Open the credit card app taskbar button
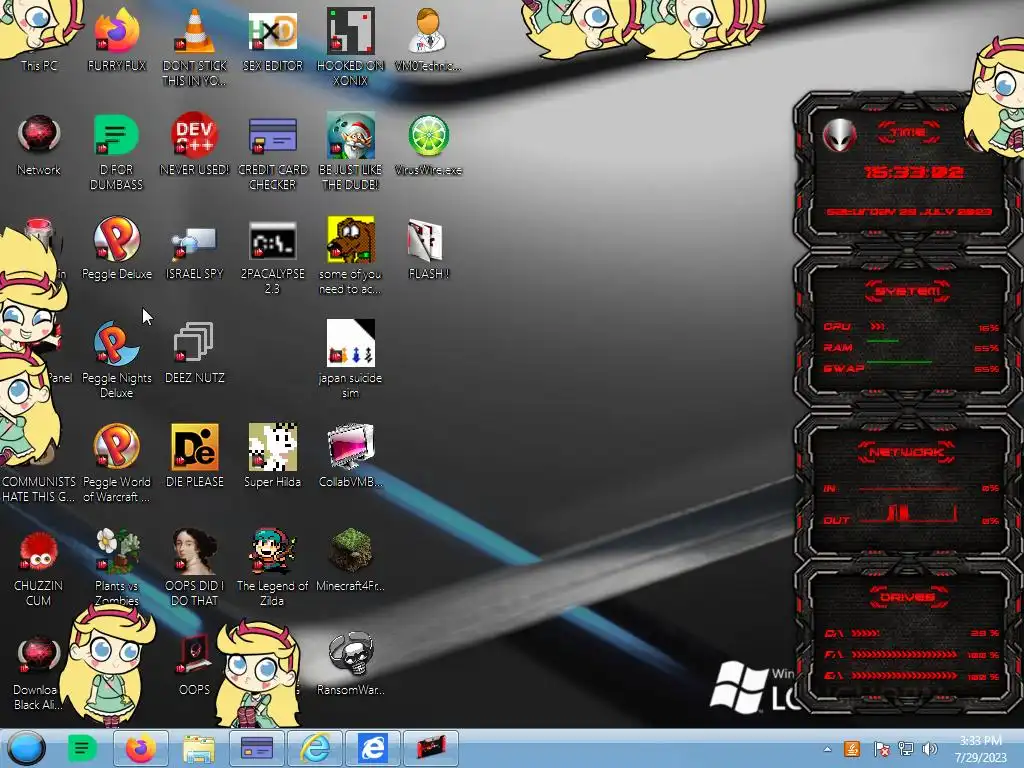Screen dimensions: 1024x768 [x=257, y=748]
